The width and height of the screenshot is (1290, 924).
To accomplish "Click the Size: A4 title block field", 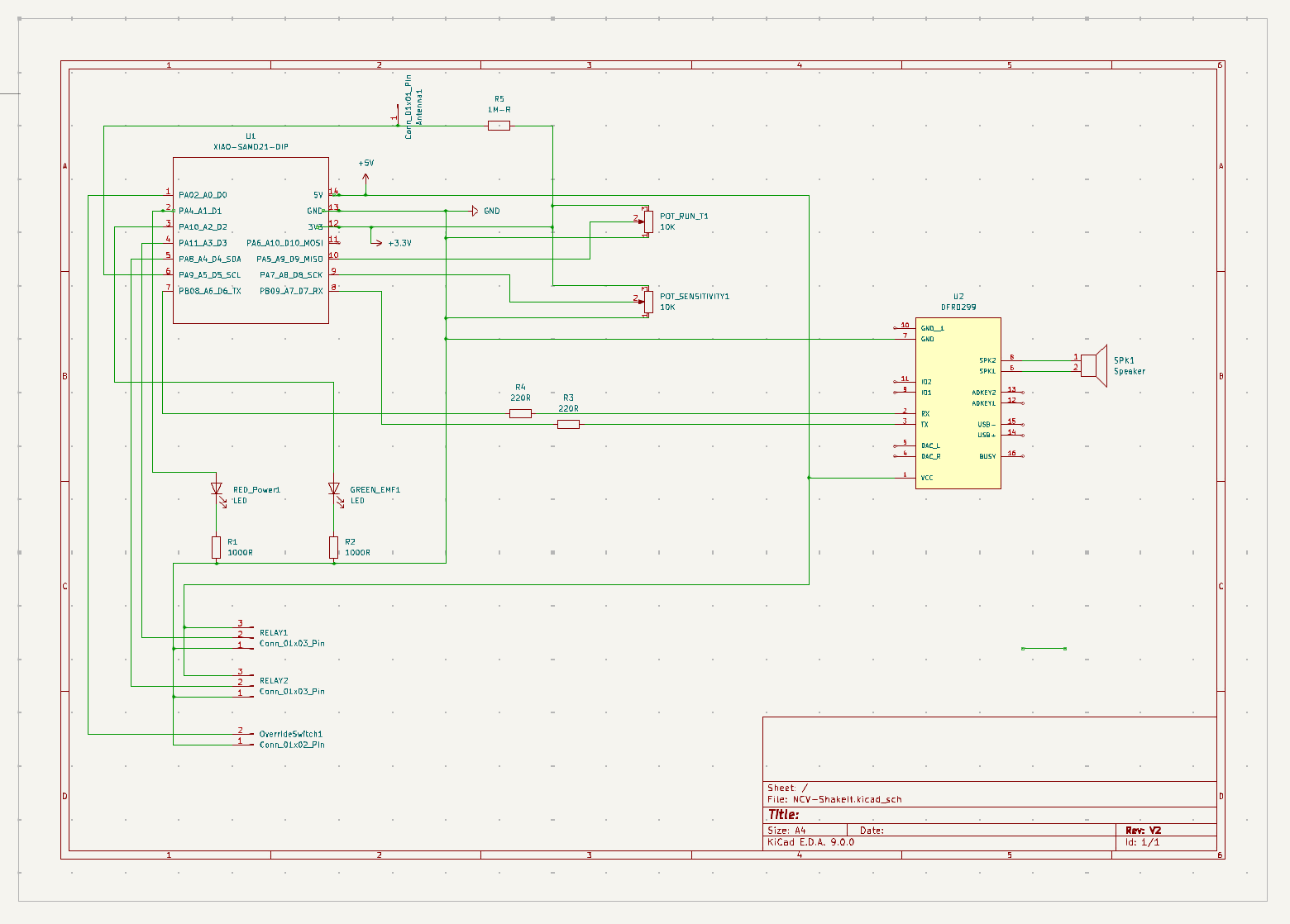I will point(786,830).
